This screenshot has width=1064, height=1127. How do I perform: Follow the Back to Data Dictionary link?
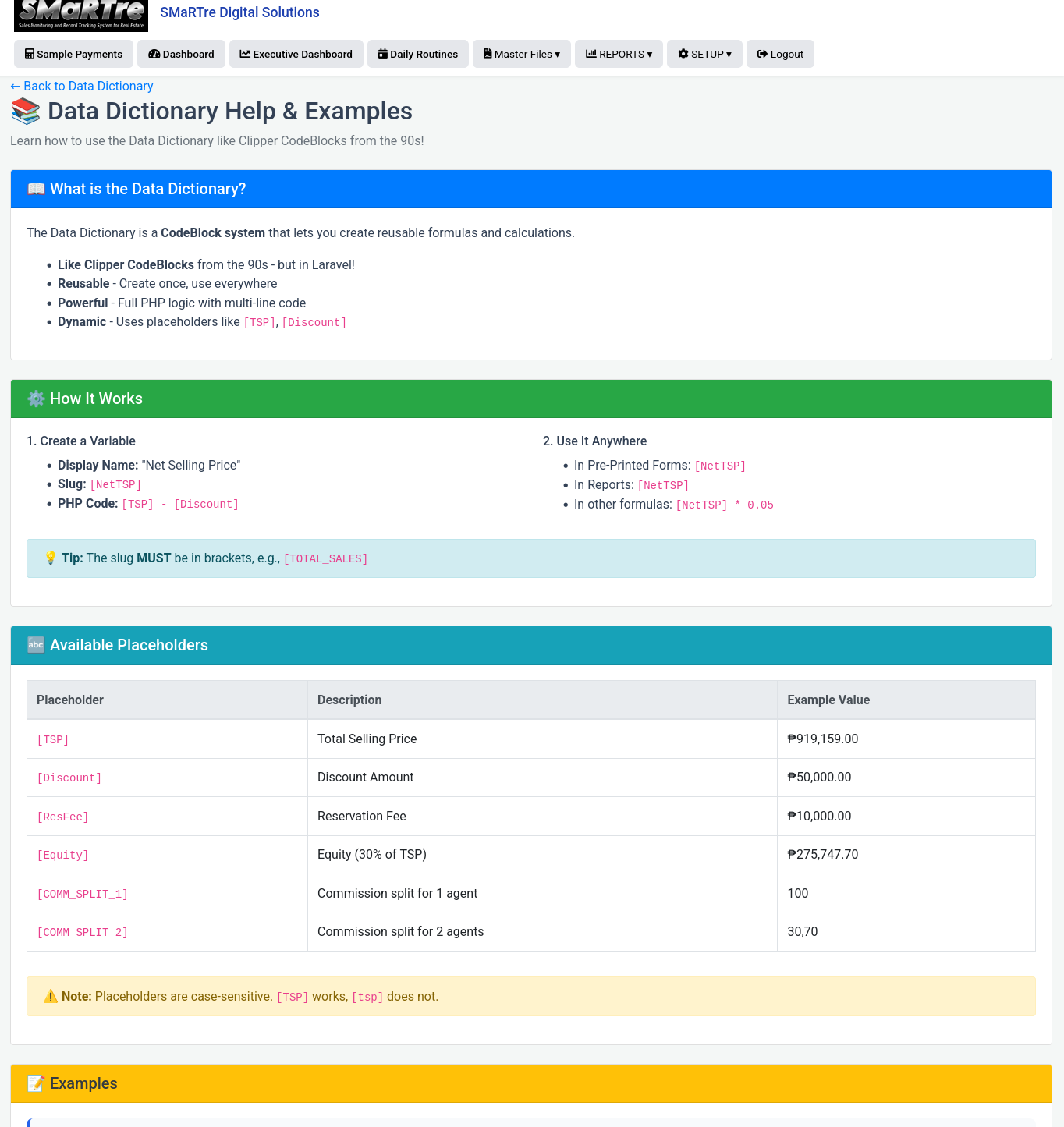pyautogui.click(x=82, y=86)
